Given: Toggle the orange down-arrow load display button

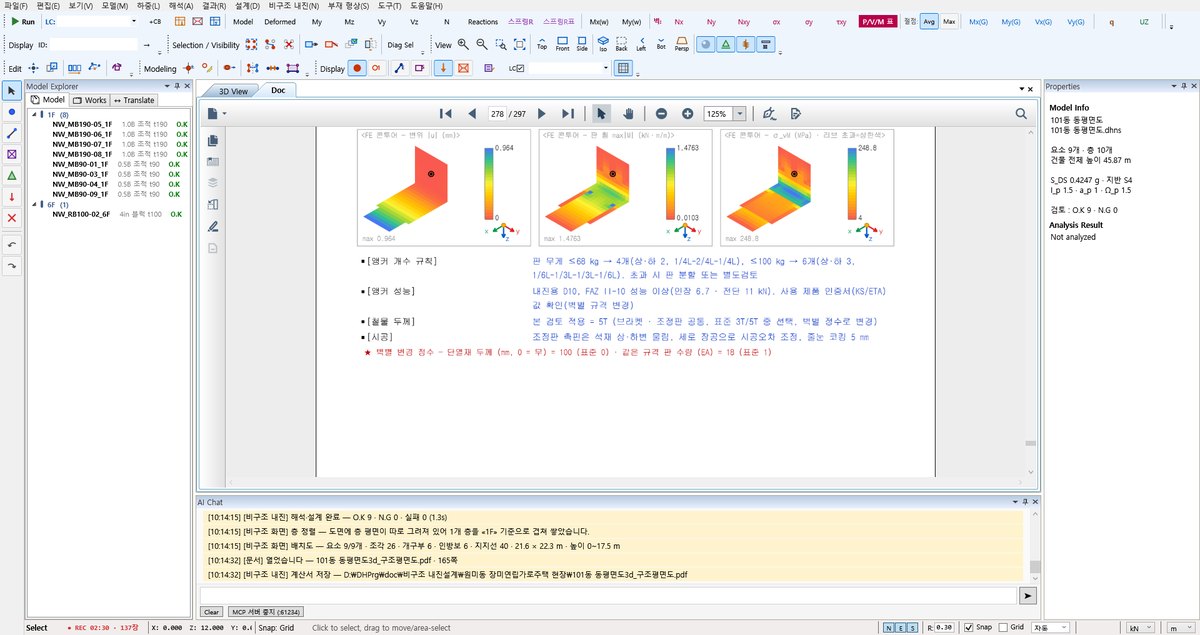Looking at the screenshot, I should coord(443,68).
